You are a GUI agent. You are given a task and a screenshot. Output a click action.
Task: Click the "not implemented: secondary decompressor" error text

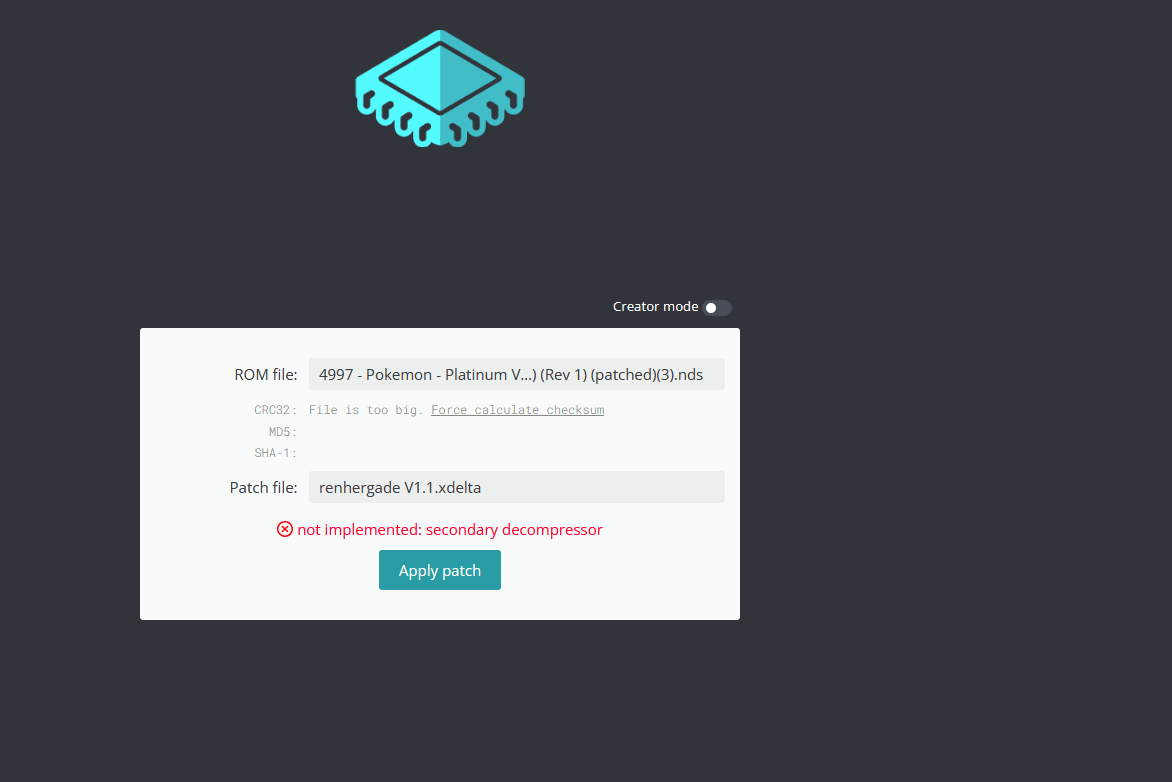(x=450, y=530)
